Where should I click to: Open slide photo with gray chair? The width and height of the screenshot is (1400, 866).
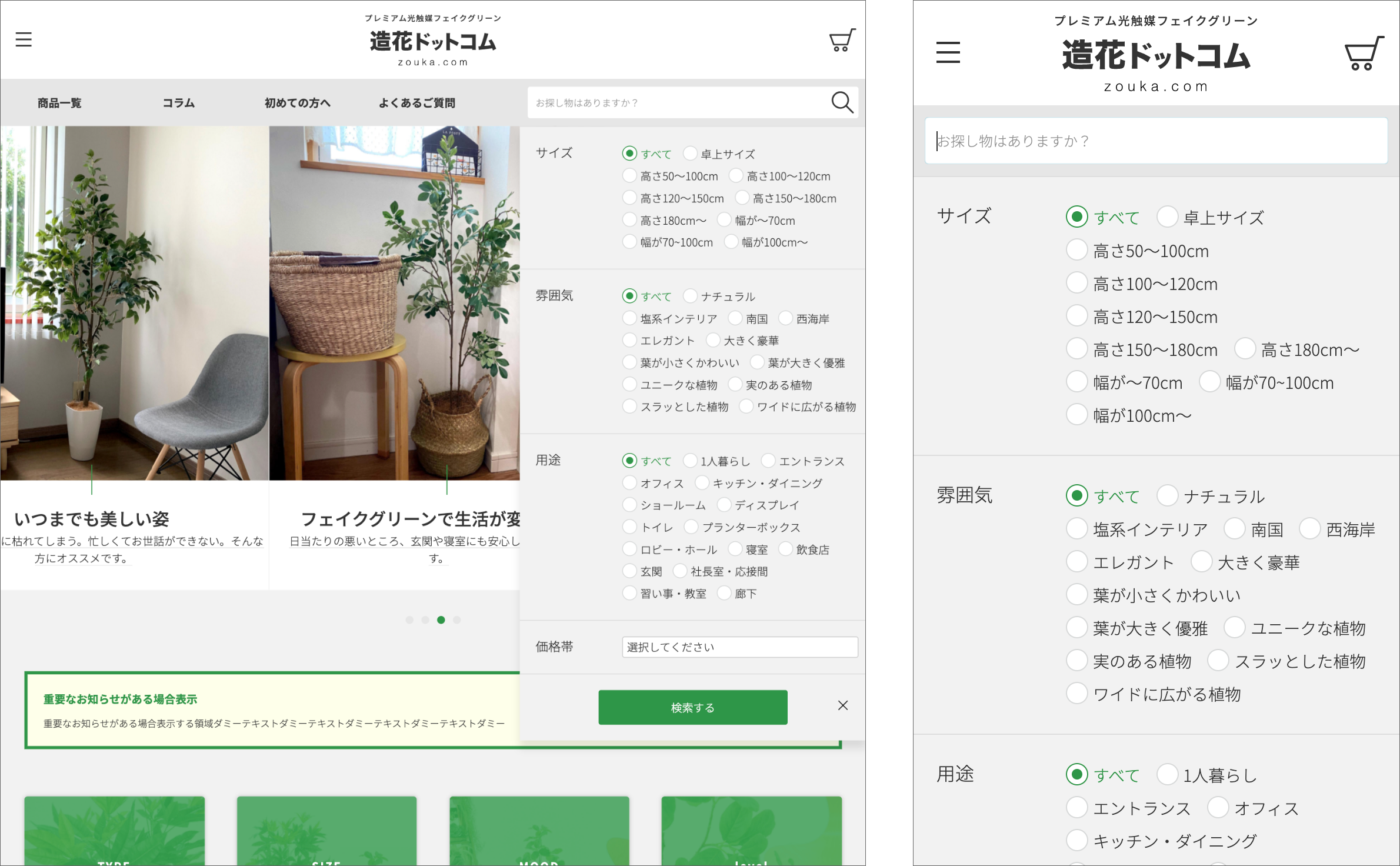coord(134,303)
